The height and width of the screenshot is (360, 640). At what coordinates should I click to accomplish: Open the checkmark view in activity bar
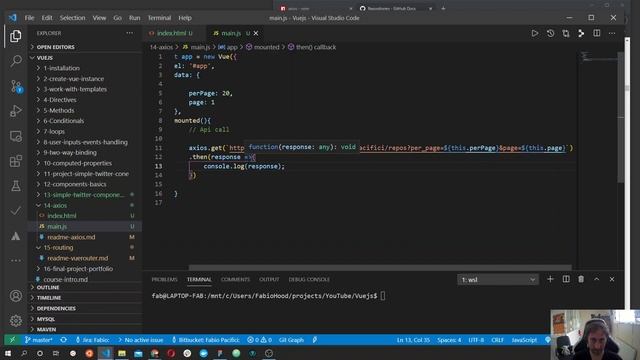click(x=16, y=211)
